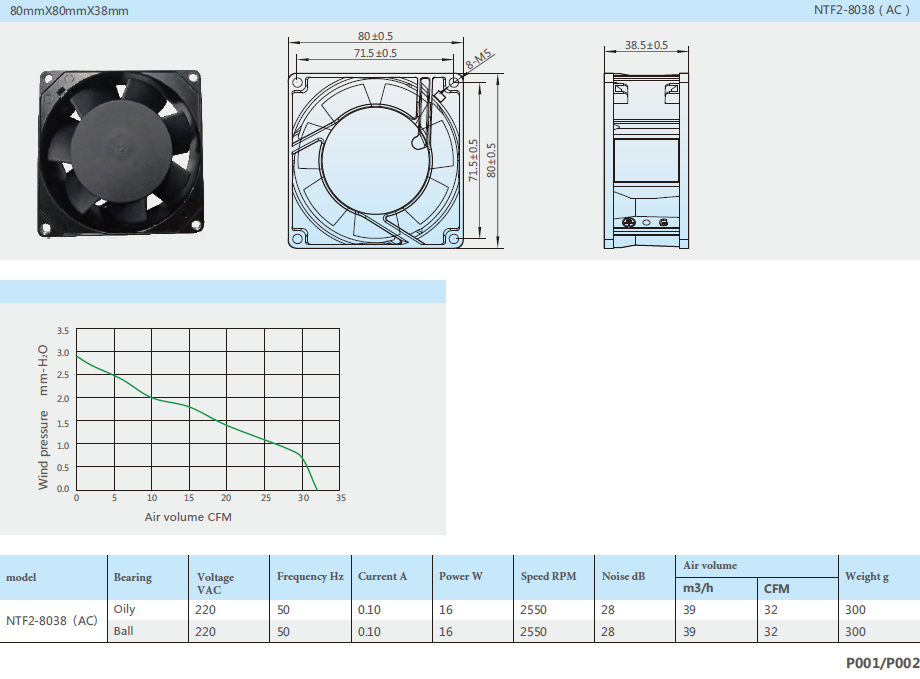Viewport: 920px width, 679px height.
Task: Select the 'Bearing' column header
Action: [133, 577]
